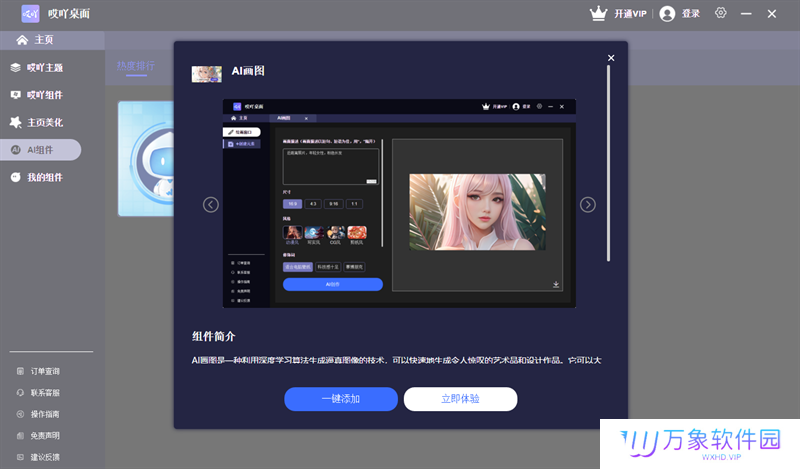800x469 pixels.
Task: Click the 订单查询 icon
Action: pyautogui.click(x=20, y=372)
